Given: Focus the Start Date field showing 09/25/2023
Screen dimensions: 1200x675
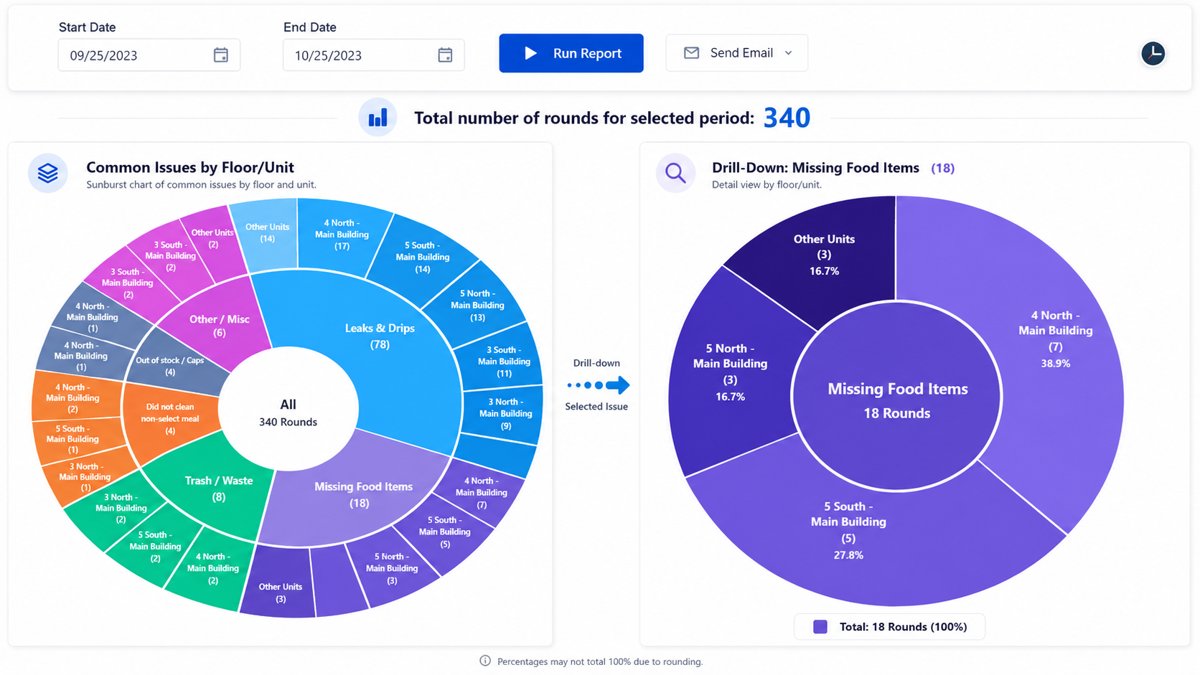Looking at the screenshot, I should pyautogui.click(x=149, y=55).
